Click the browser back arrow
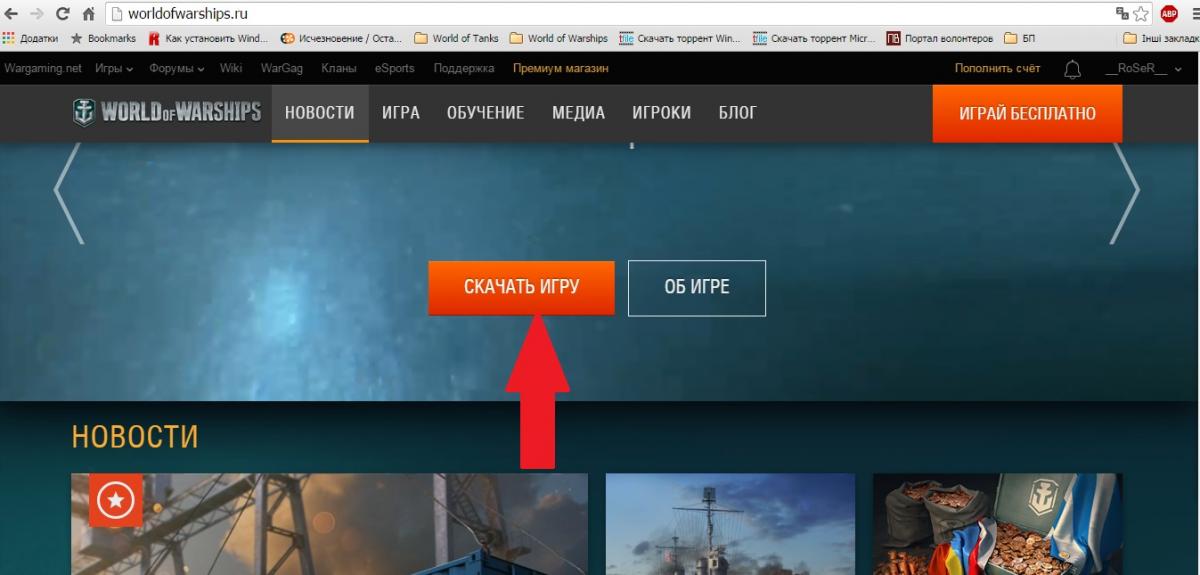The image size is (1200, 575). (x=12, y=14)
